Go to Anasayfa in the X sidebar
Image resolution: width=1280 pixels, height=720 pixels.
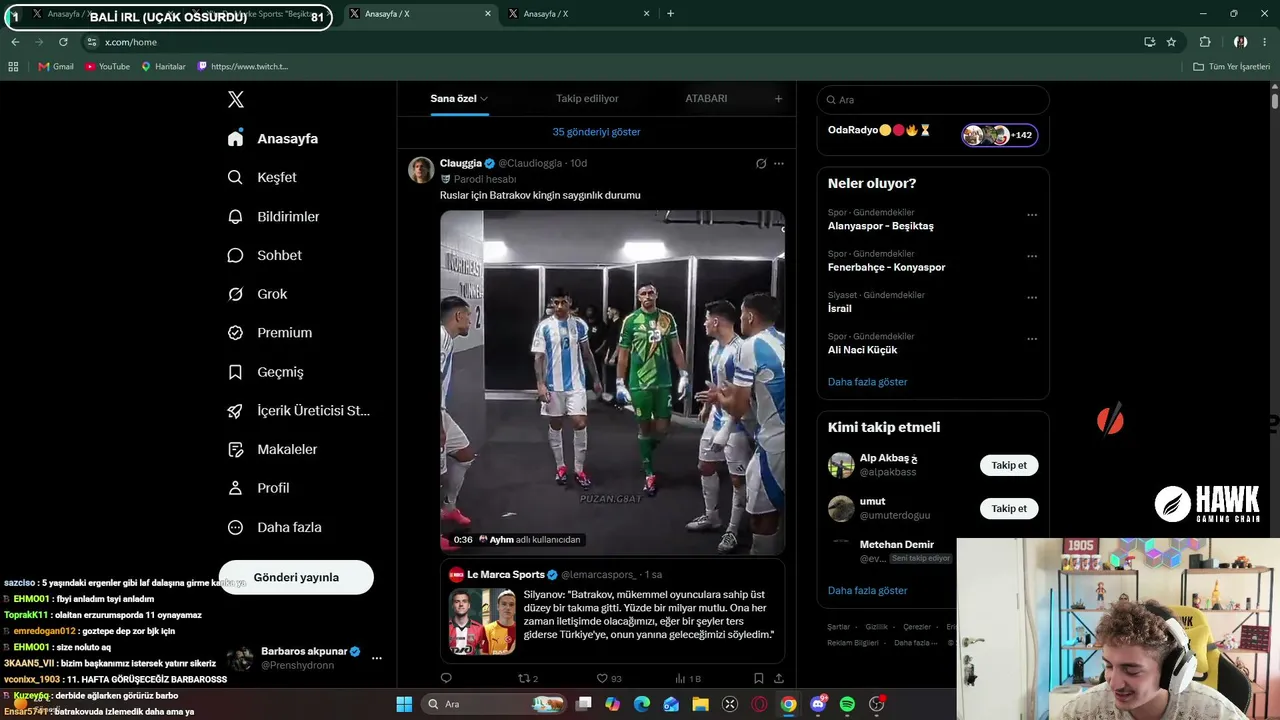[273, 139]
